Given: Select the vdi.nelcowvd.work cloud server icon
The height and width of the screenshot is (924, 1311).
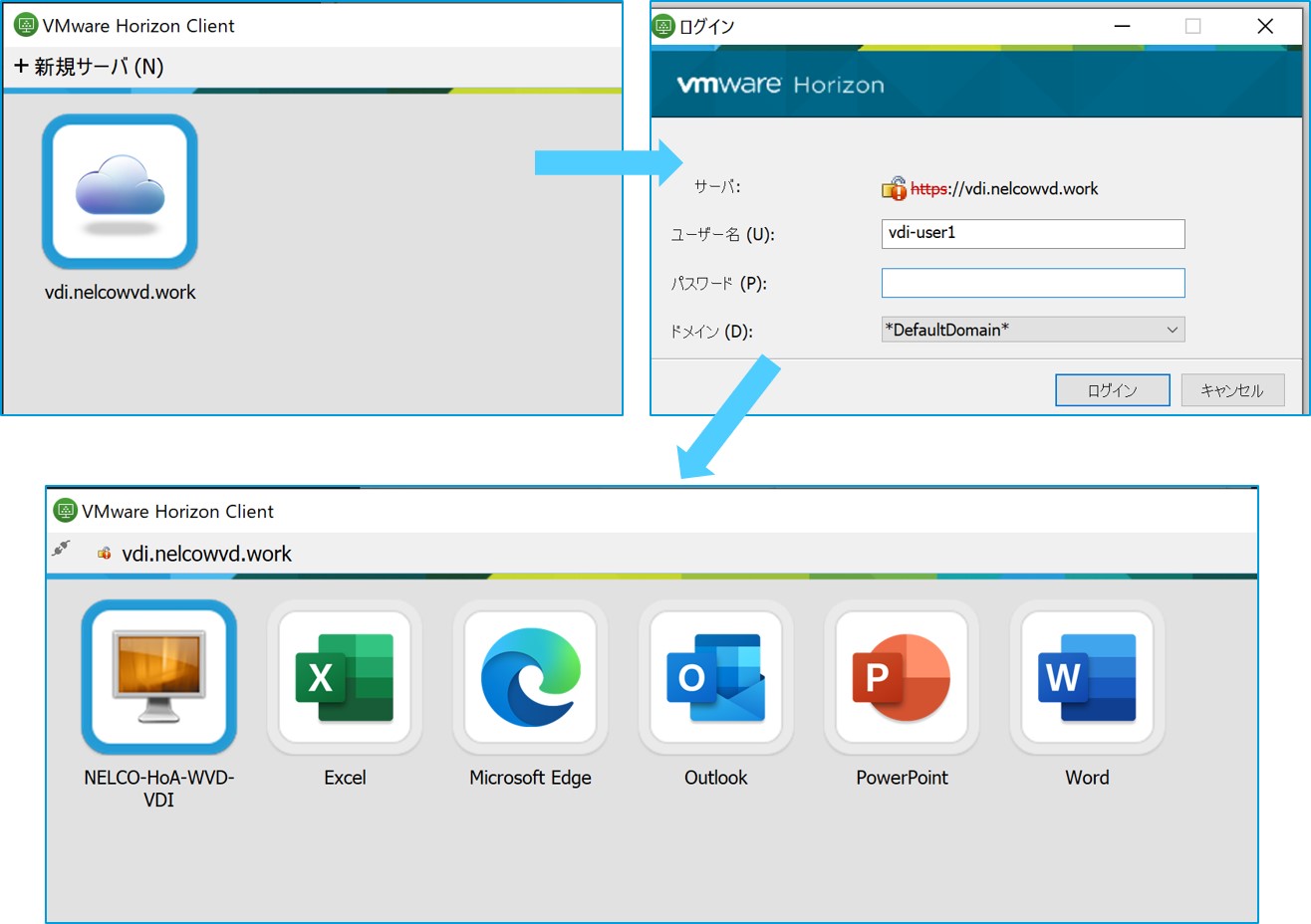Looking at the screenshot, I should click(x=120, y=190).
